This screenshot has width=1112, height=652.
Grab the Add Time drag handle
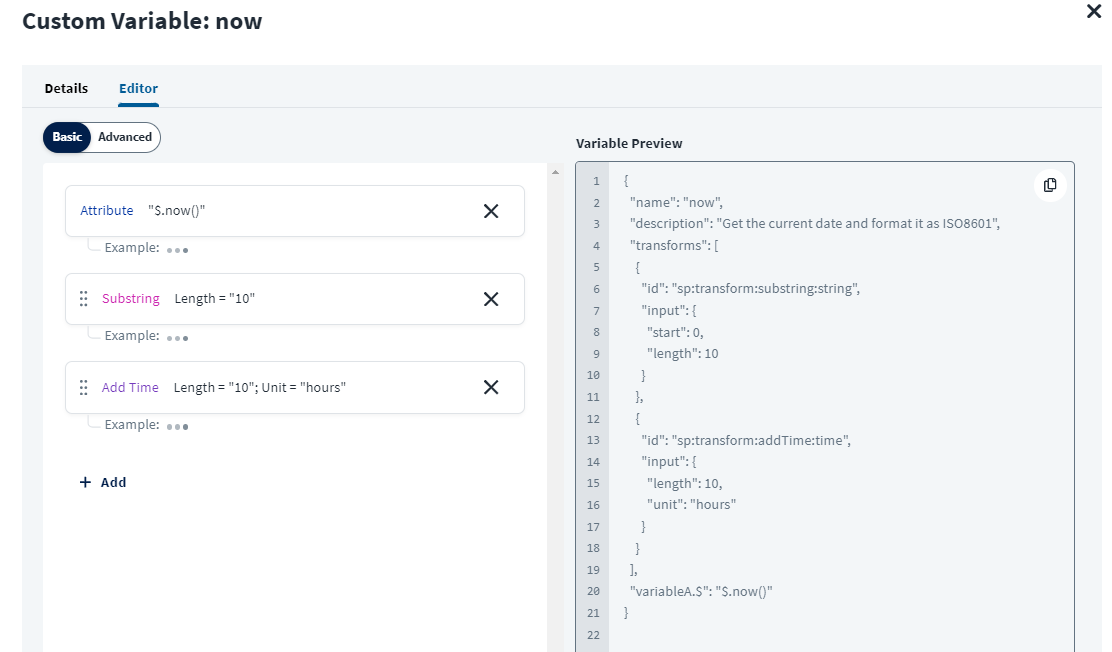pos(84,387)
